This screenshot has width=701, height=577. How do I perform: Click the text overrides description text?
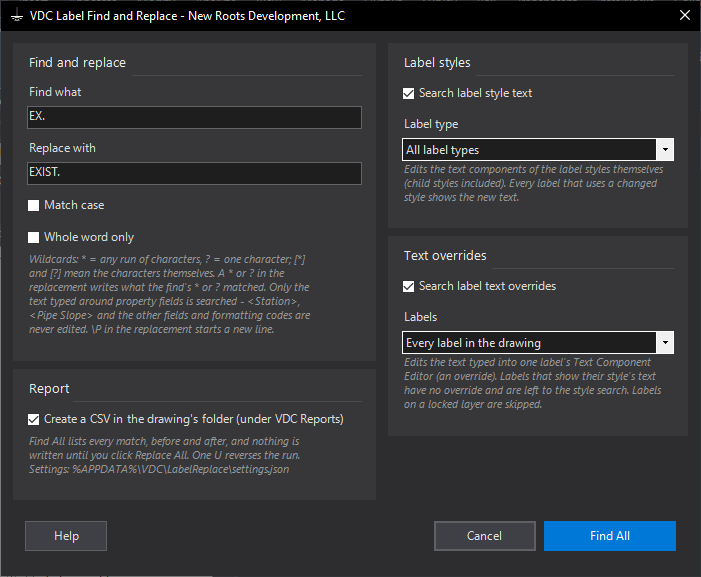[532, 383]
